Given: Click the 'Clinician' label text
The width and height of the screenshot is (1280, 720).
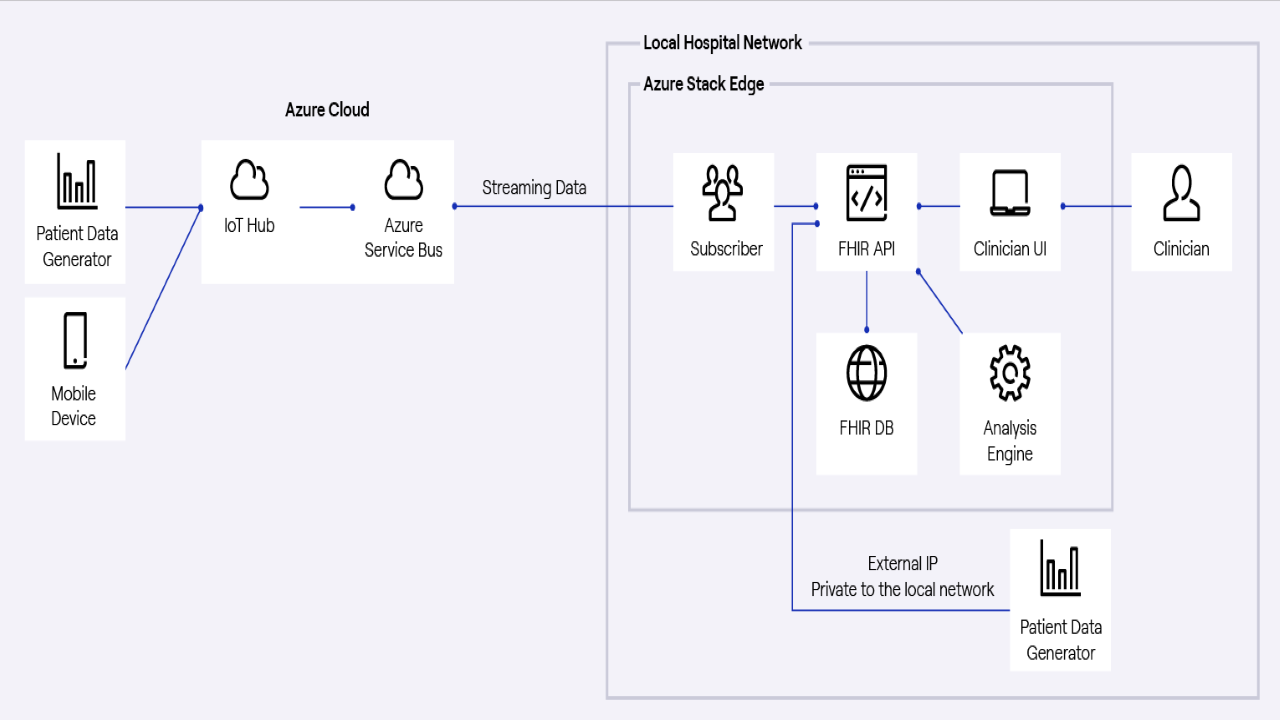Looking at the screenshot, I should point(1181,249).
